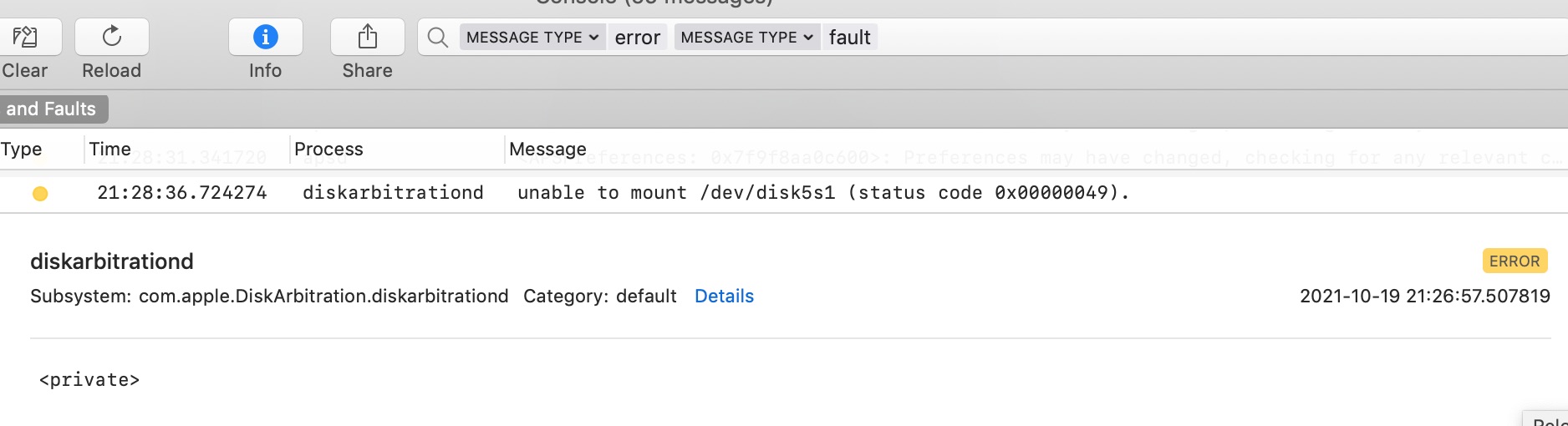Screen dimensions: 1568x426
Task: Open the Details link
Action: click(x=724, y=296)
